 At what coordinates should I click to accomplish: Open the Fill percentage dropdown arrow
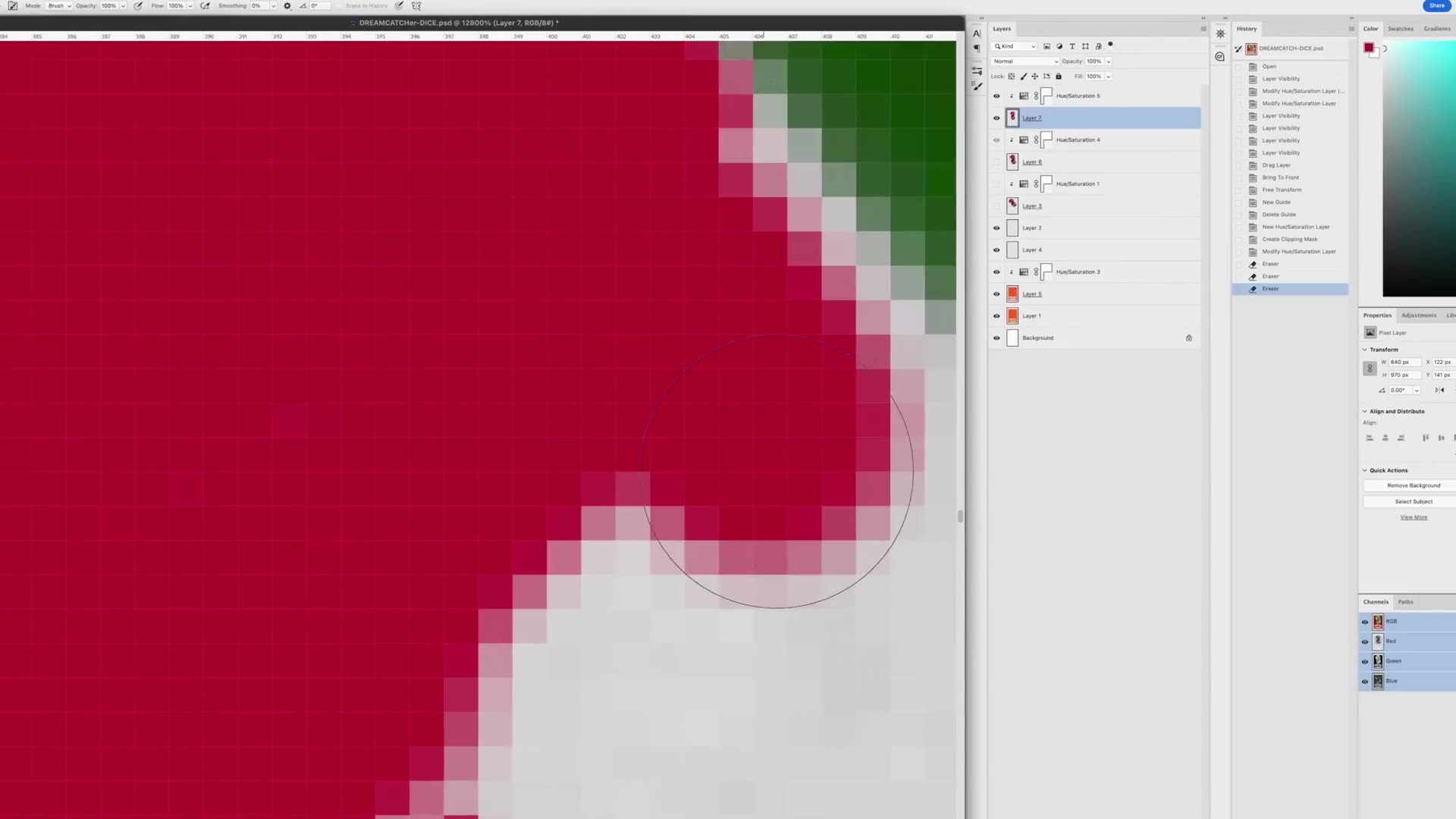click(1108, 77)
